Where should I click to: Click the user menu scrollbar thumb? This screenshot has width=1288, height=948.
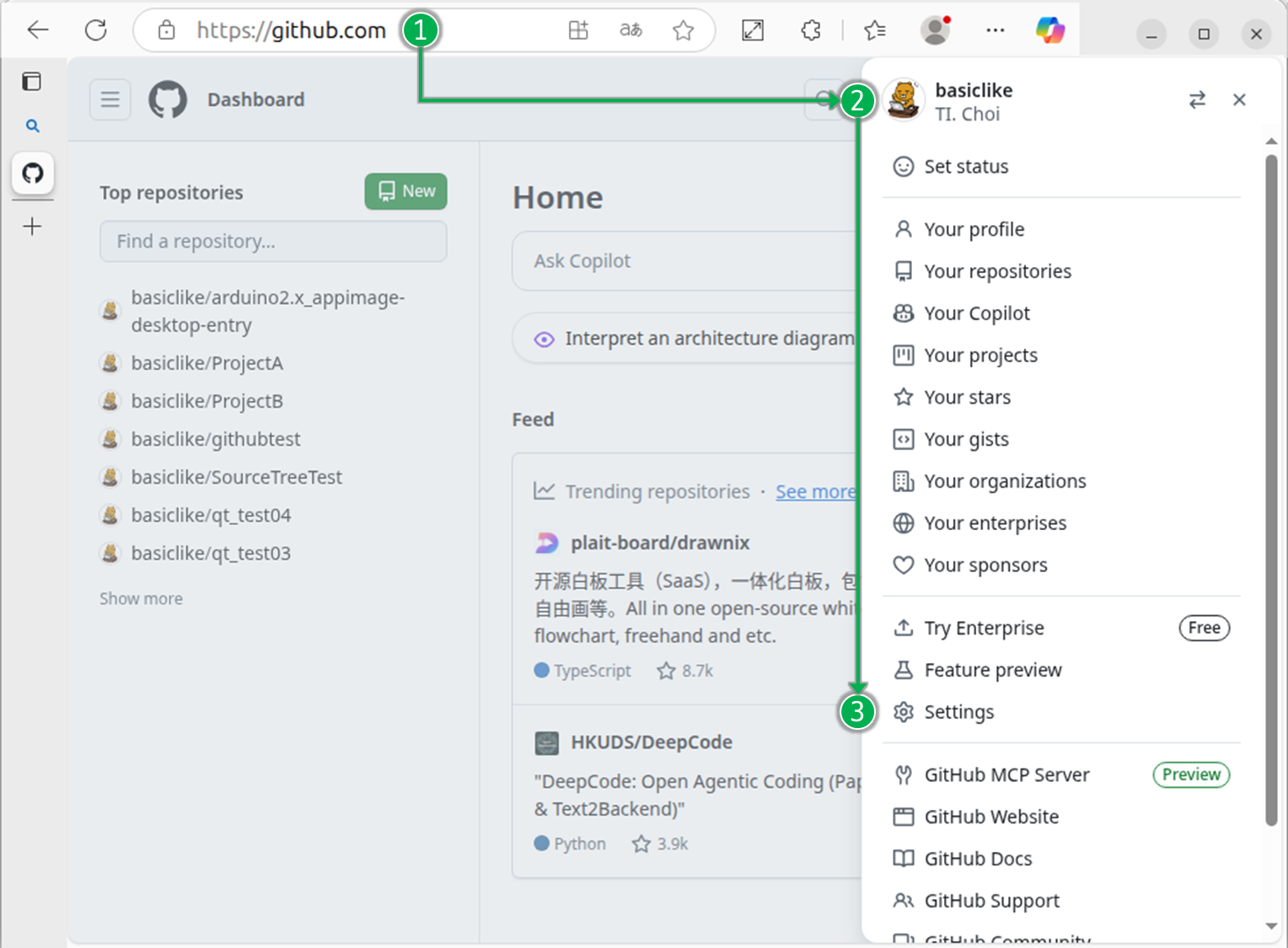coord(1271,490)
